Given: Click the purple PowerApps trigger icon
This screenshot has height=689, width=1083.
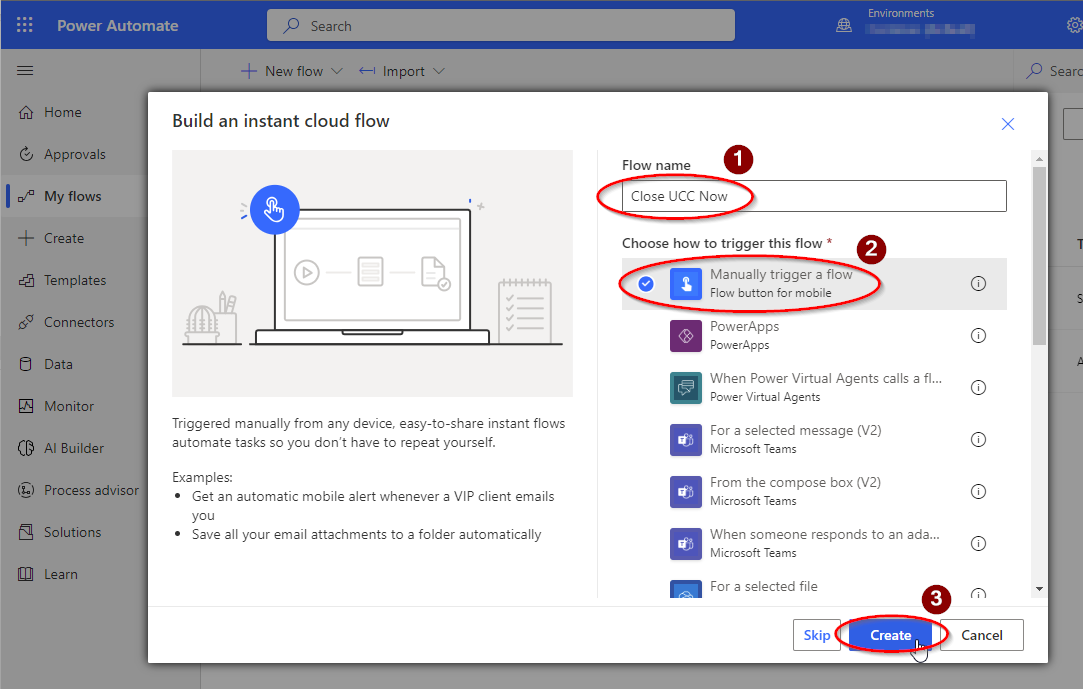Looking at the screenshot, I should point(686,336).
